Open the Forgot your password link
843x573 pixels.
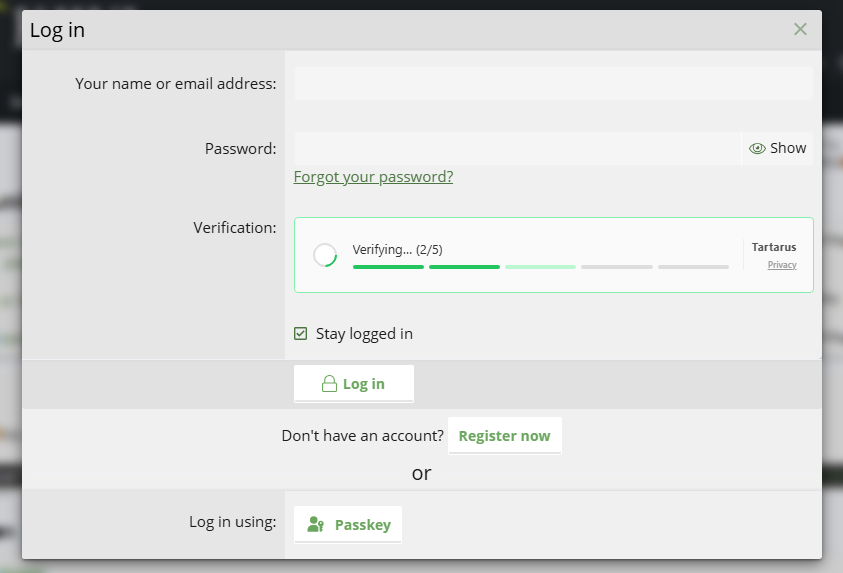pos(373,177)
